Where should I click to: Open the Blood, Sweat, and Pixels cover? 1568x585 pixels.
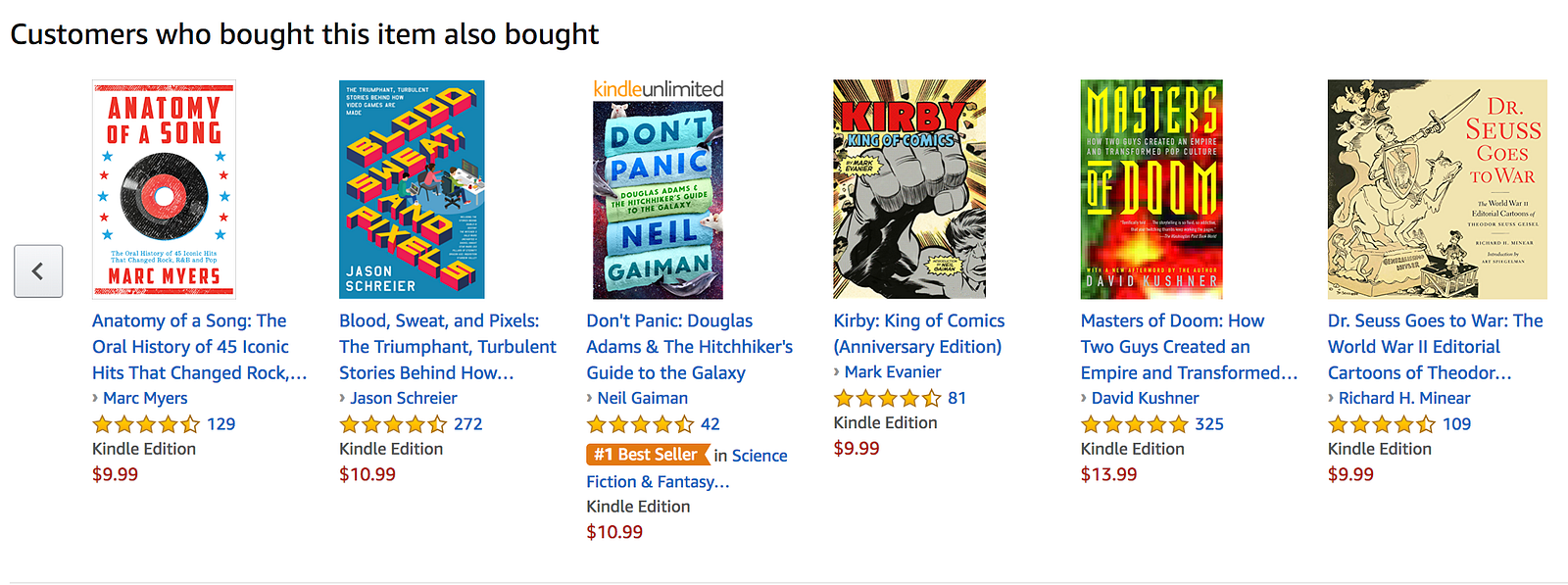tap(412, 189)
